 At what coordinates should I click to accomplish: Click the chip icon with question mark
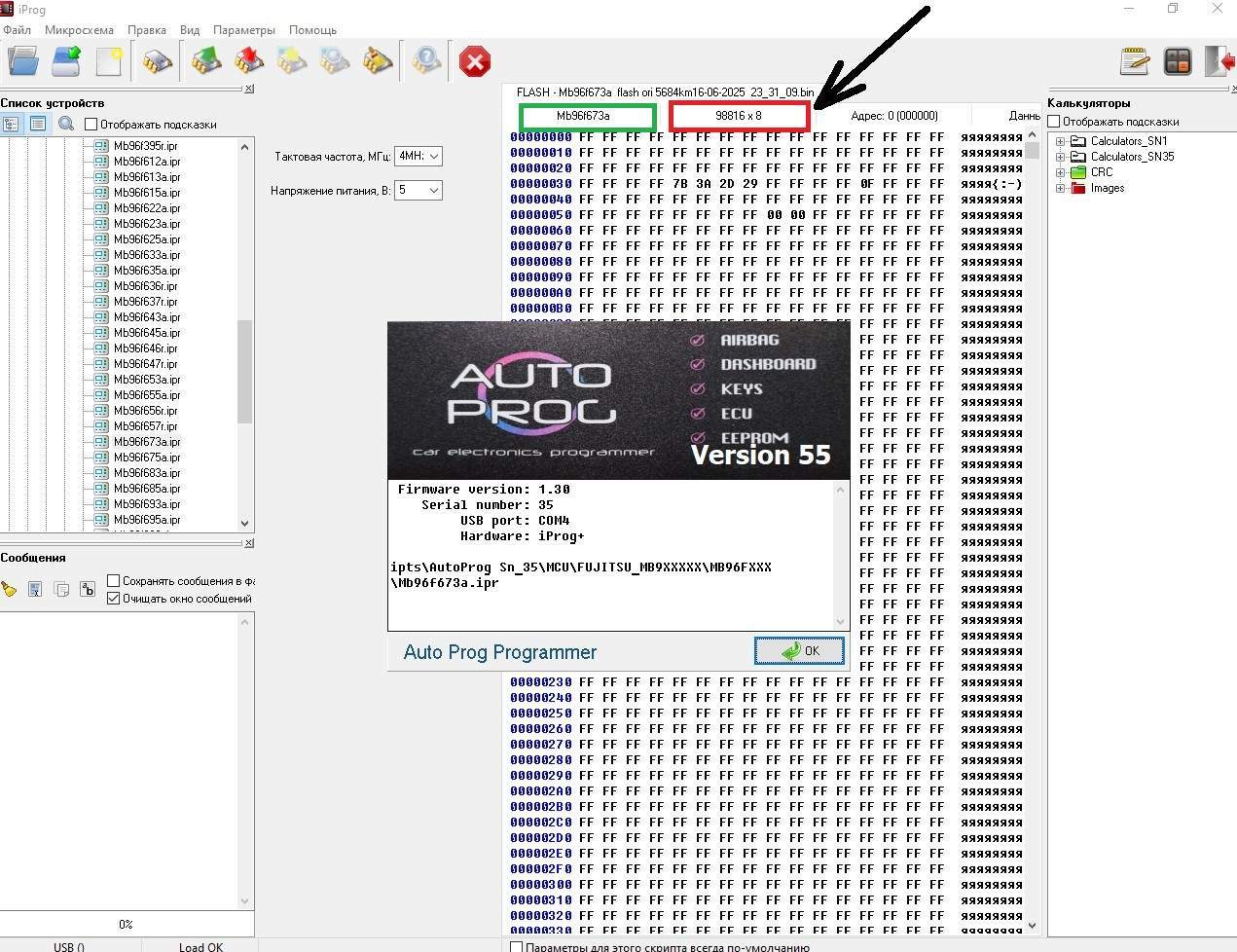pos(425,62)
